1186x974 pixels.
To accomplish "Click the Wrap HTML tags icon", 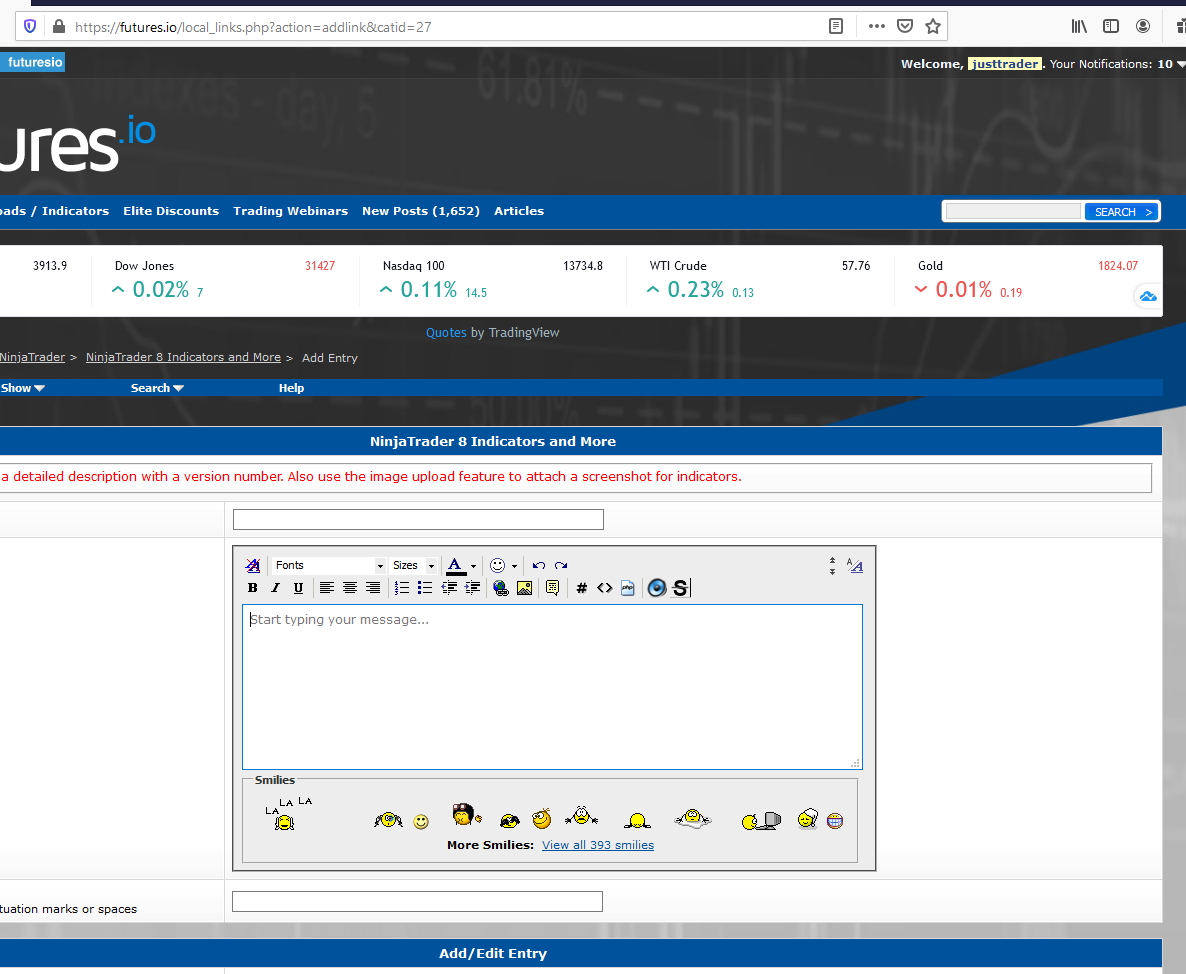I will (604, 588).
